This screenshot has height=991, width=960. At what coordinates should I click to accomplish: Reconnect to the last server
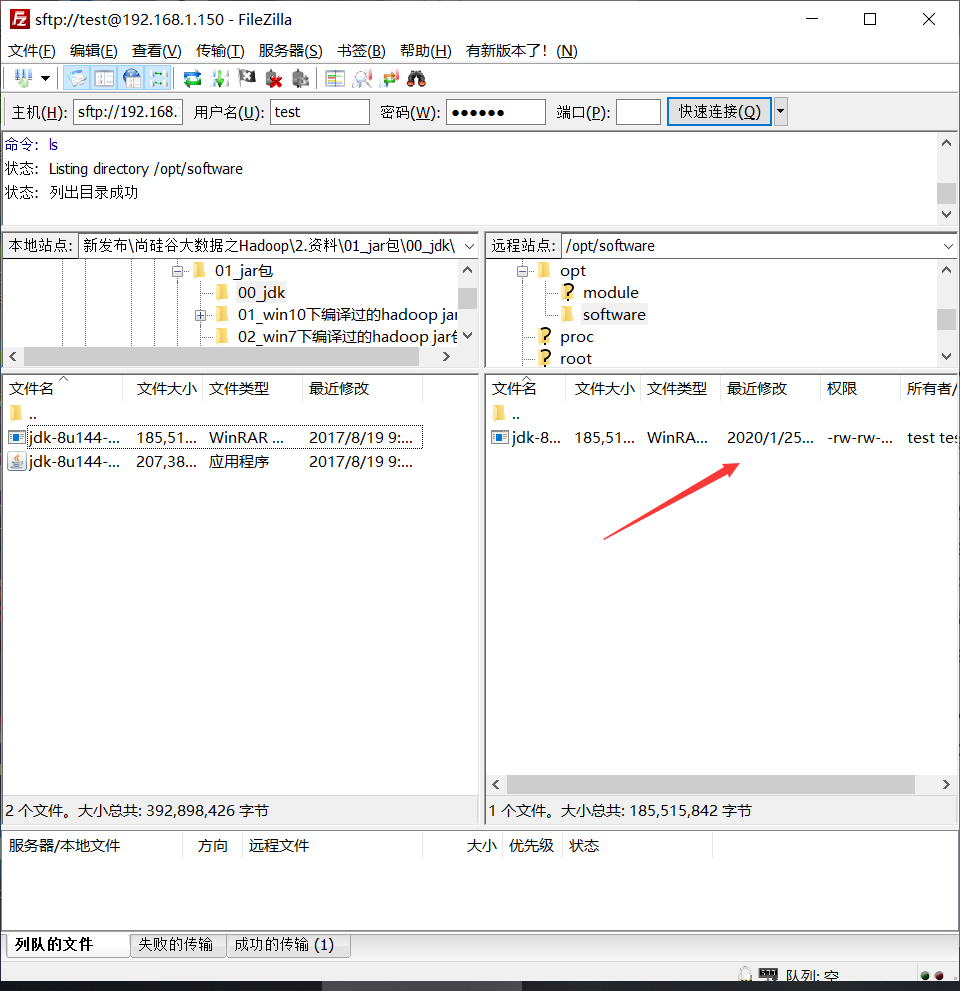[x=301, y=78]
